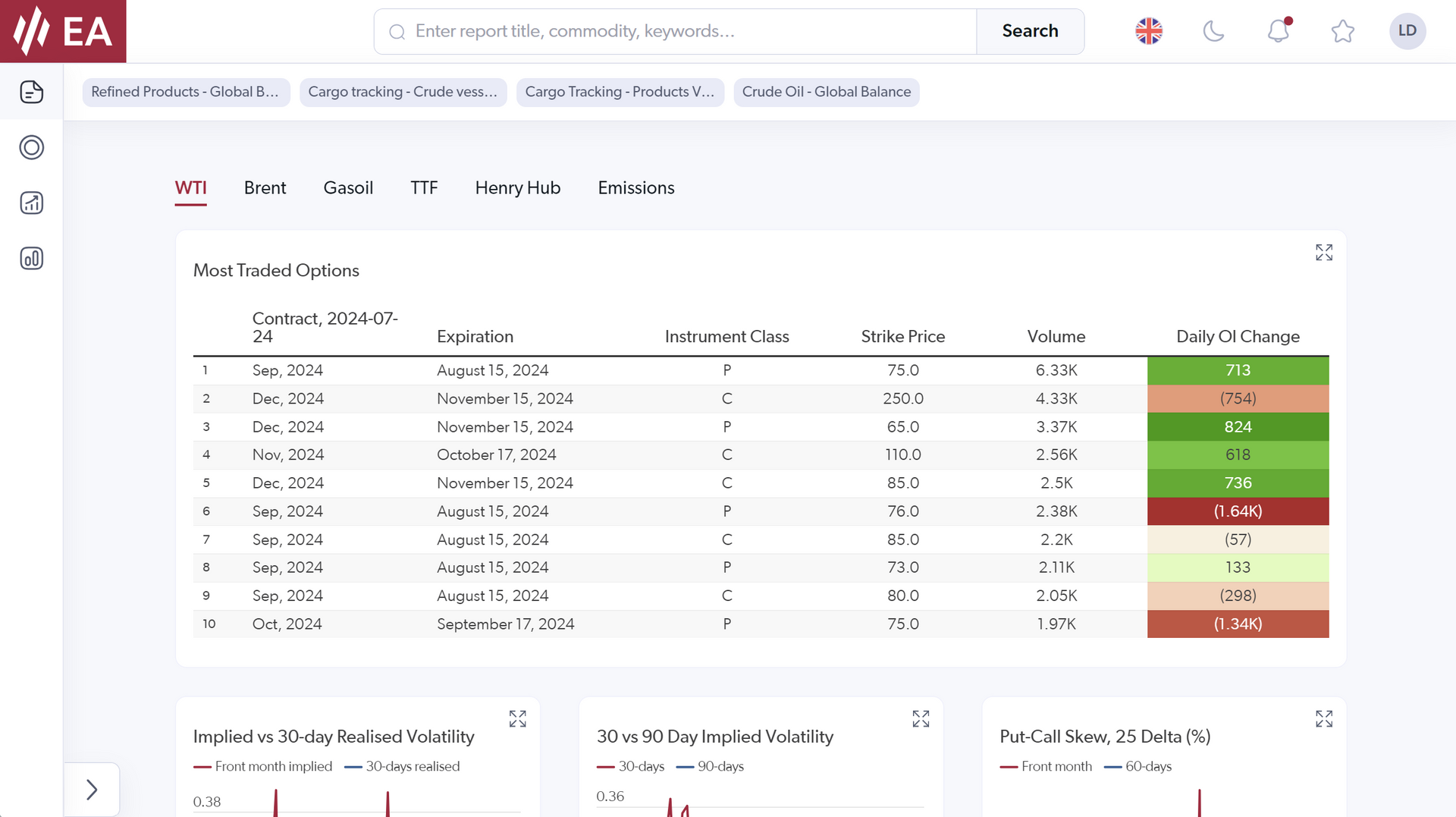Click the (57) Daily OI Change cell

point(1238,539)
